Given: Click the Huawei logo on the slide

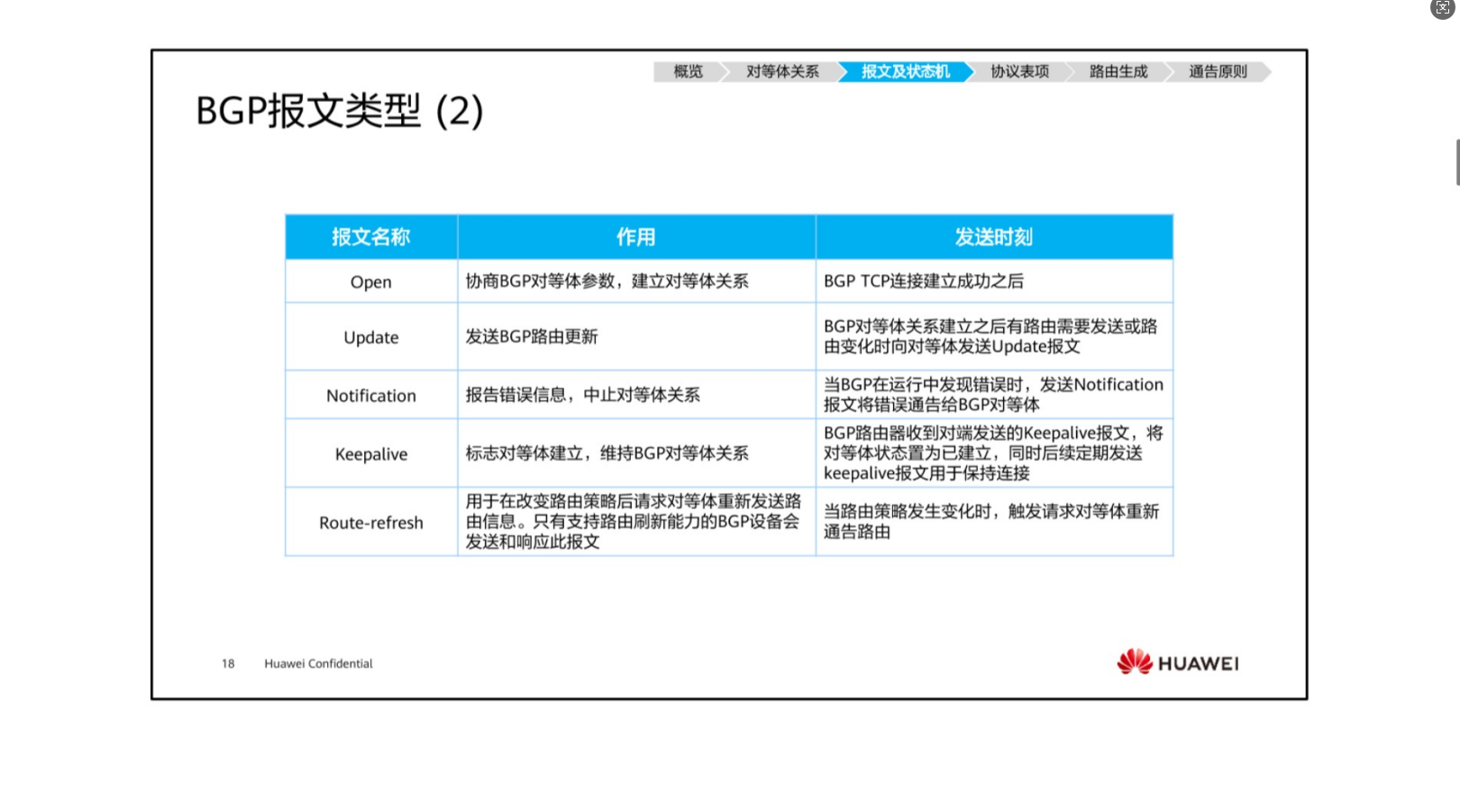Looking at the screenshot, I should [1178, 662].
